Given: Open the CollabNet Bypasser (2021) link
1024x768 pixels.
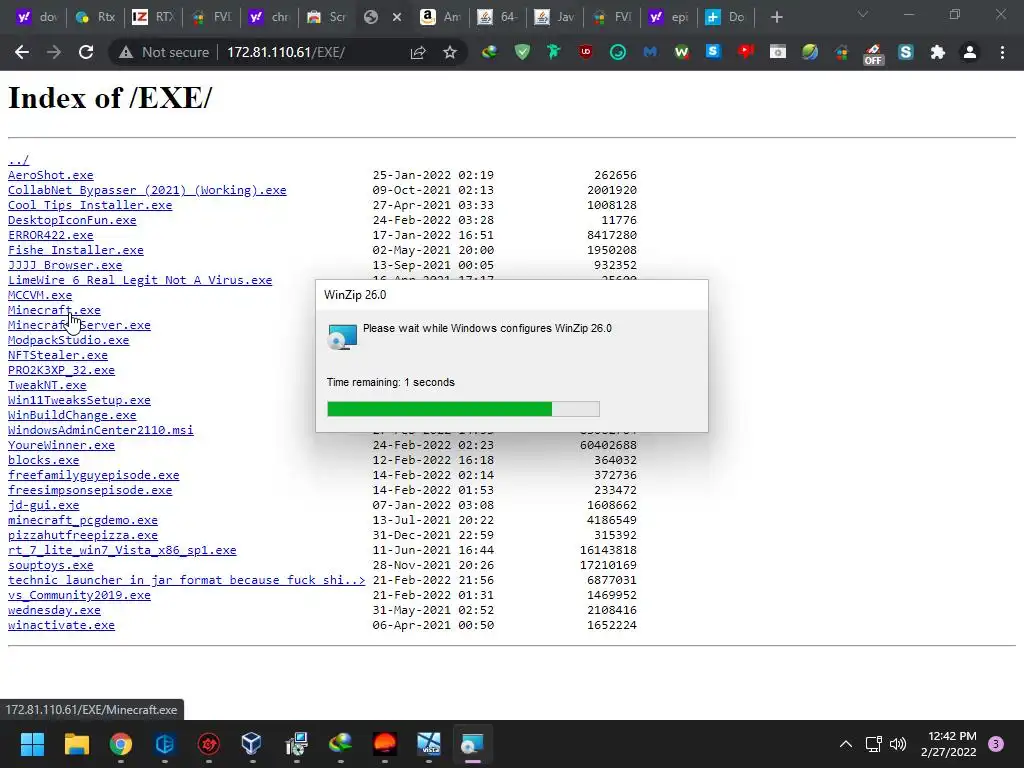Looking at the screenshot, I should pyautogui.click(x=147, y=190).
